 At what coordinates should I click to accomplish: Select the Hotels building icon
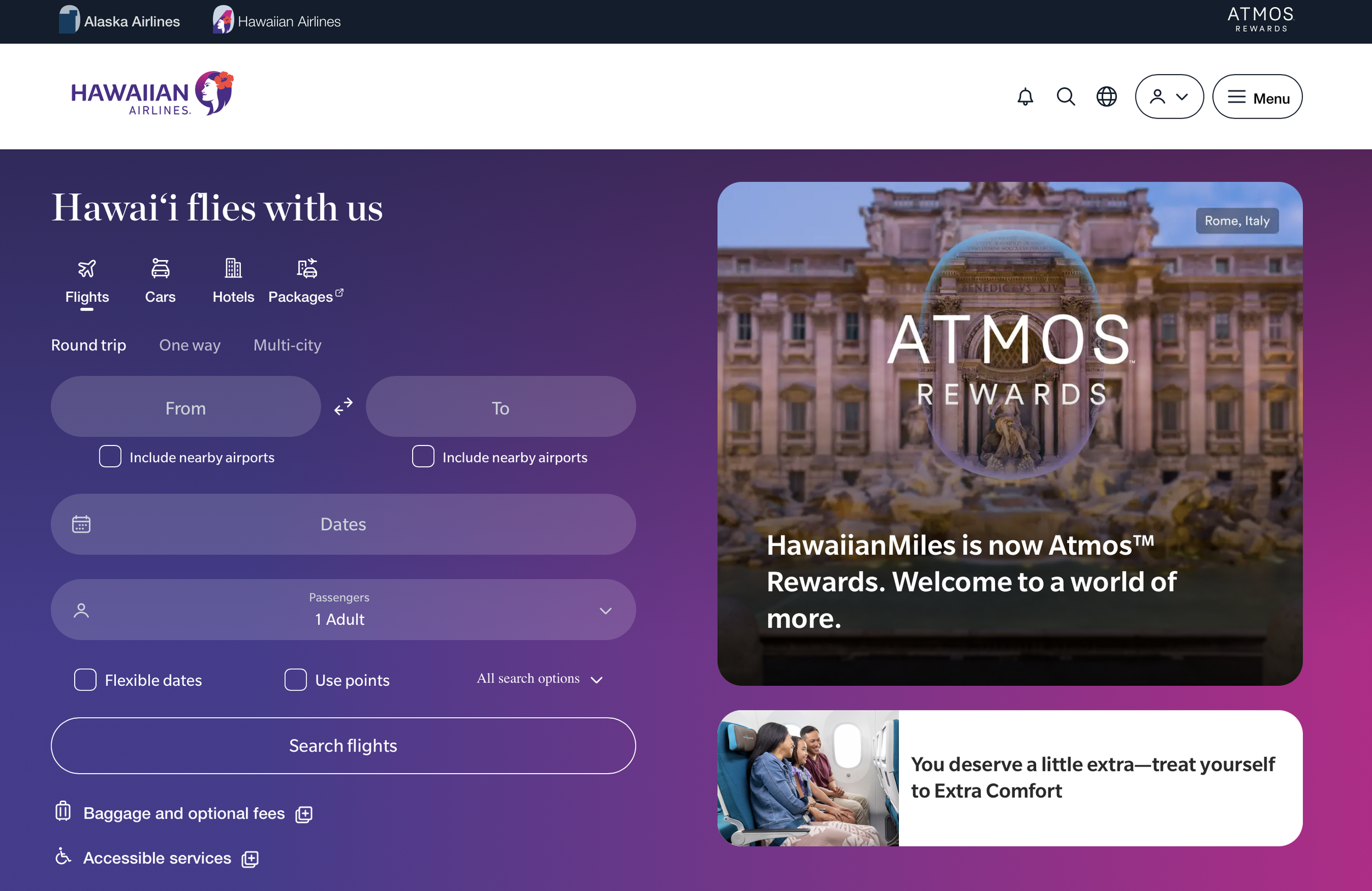(233, 269)
